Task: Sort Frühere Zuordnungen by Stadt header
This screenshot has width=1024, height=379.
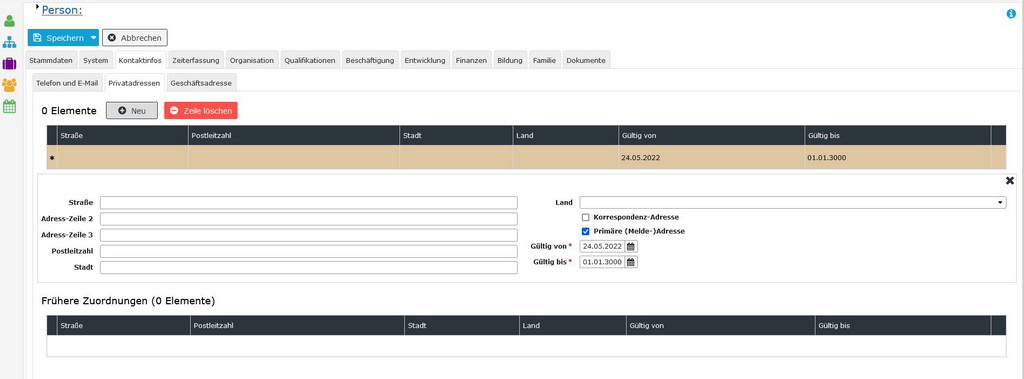Action: point(462,325)
